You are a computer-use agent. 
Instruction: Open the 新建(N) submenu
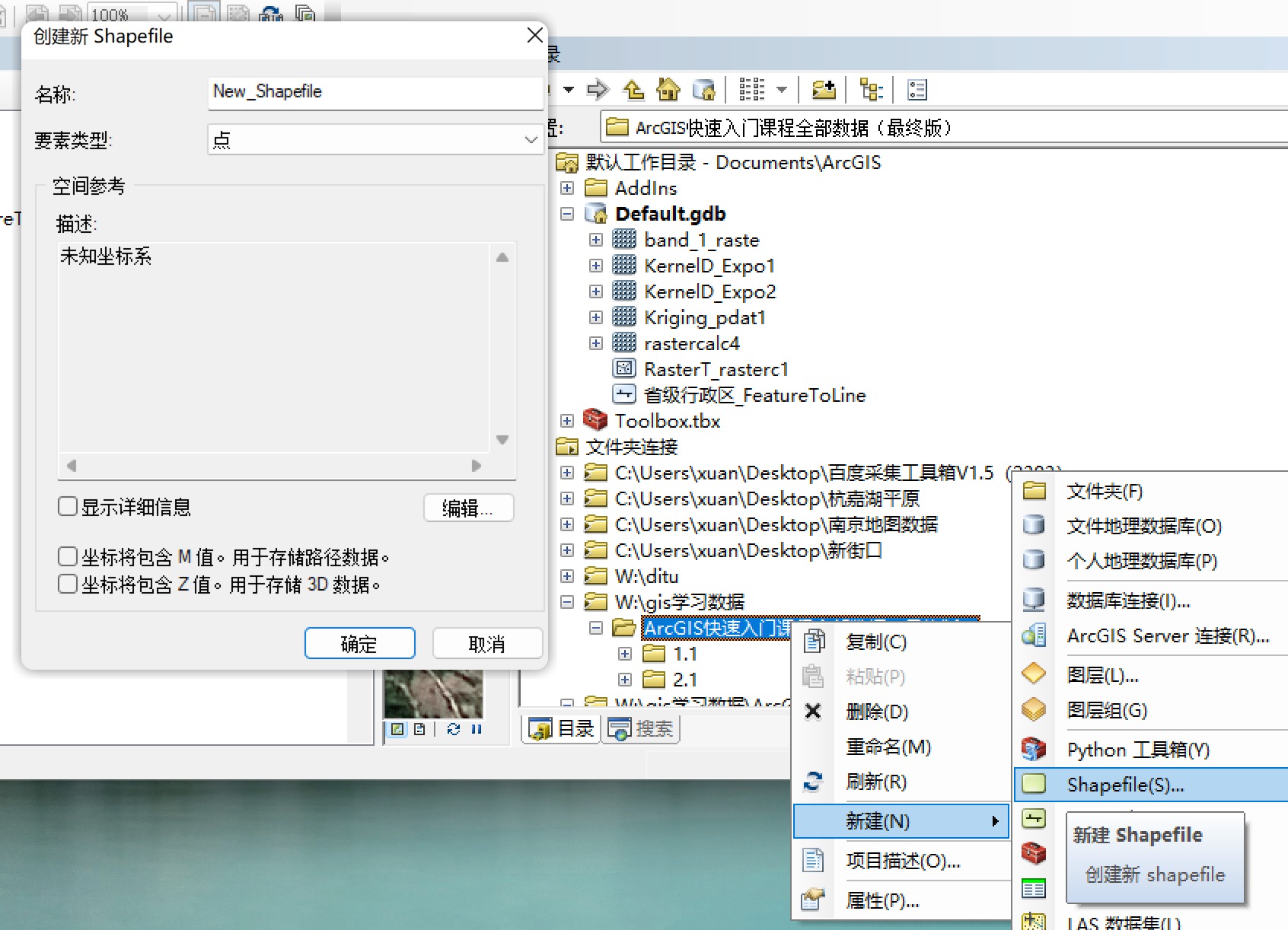[901, 821]
